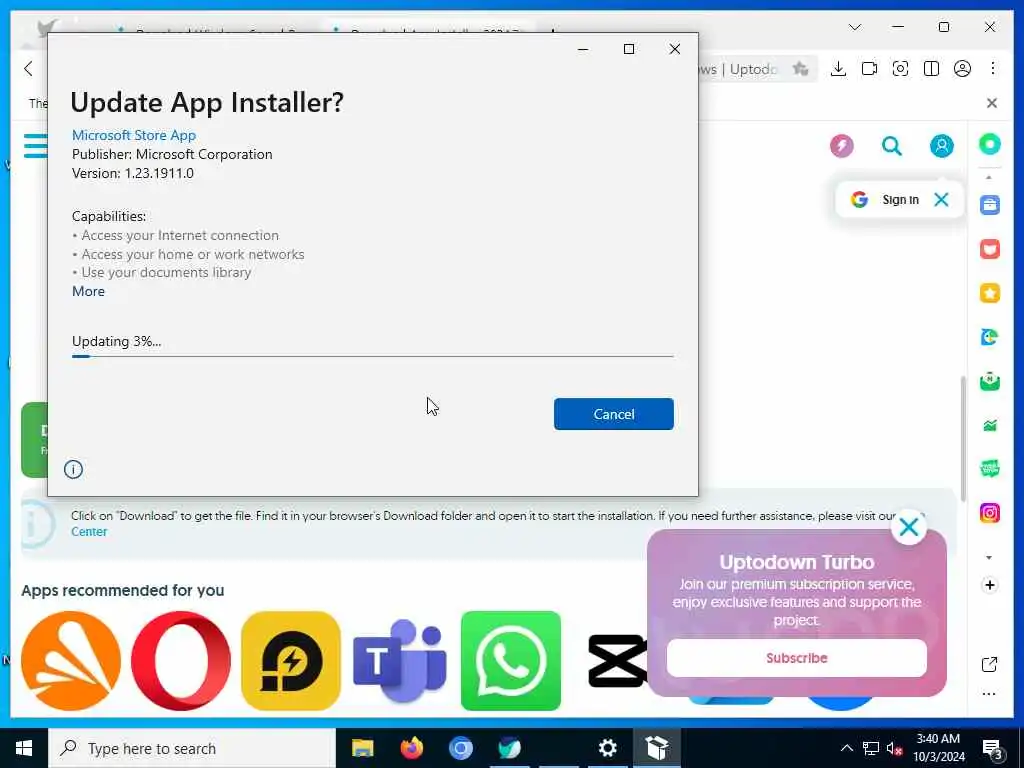The height and width of the screenshot is (768, 1024).
Task: Open the Microsoft Store App link
Action: tap(134, 135)
